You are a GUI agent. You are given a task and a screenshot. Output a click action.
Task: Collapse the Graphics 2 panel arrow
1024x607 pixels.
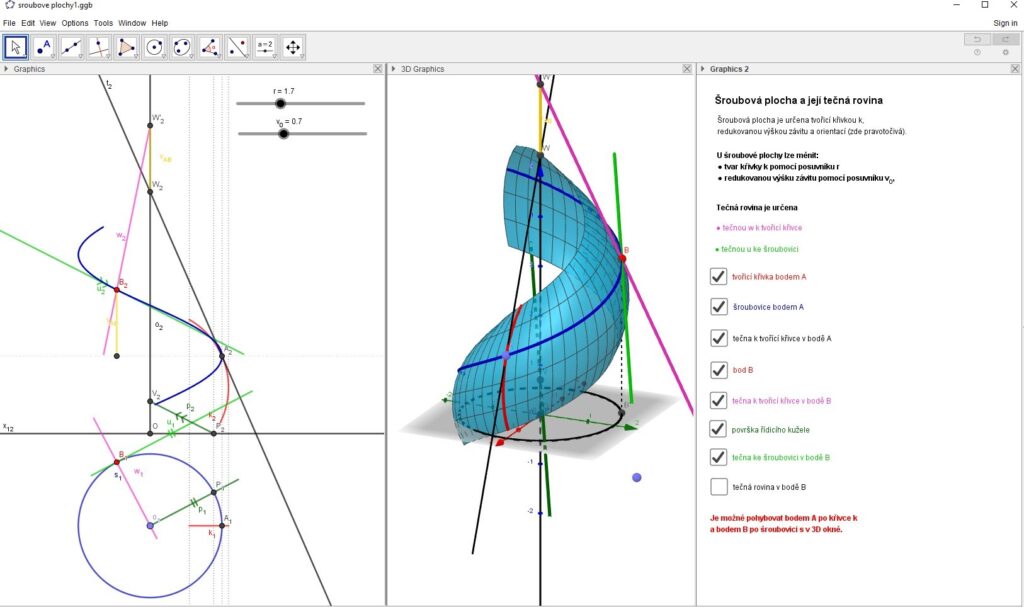702,69
